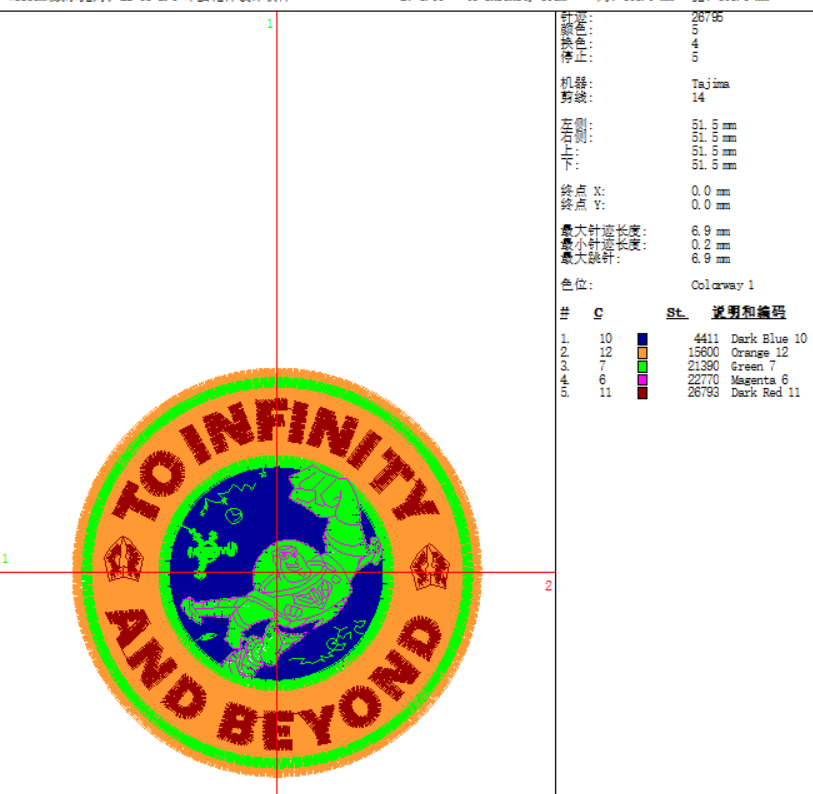Click stitch count 22770 in the Magenta row
The height and width of the screenshot is (794, 813).
[703, 380]
